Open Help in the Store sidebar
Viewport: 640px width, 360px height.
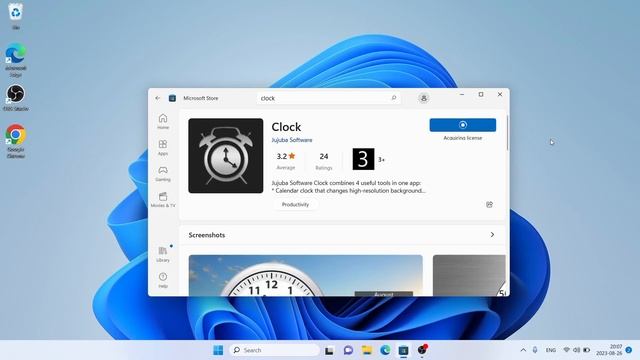click(163, 280)
